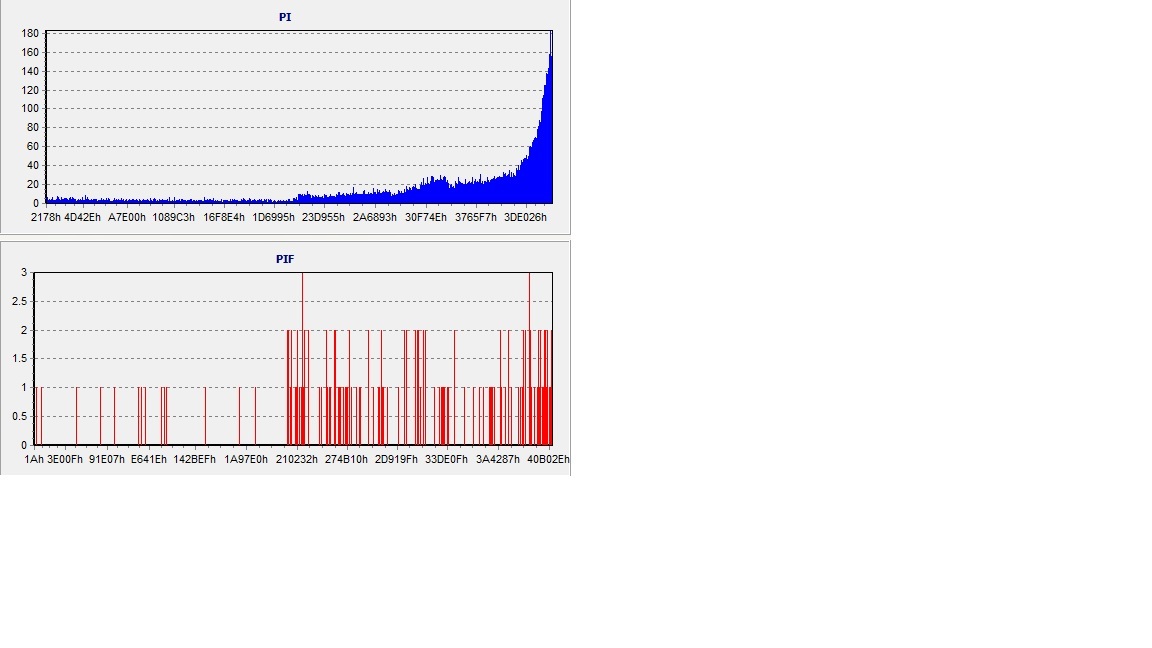Viewport: 1152px width, 648px height.
Task: Click the PI chart title
Action: click(x=285, y=17)
